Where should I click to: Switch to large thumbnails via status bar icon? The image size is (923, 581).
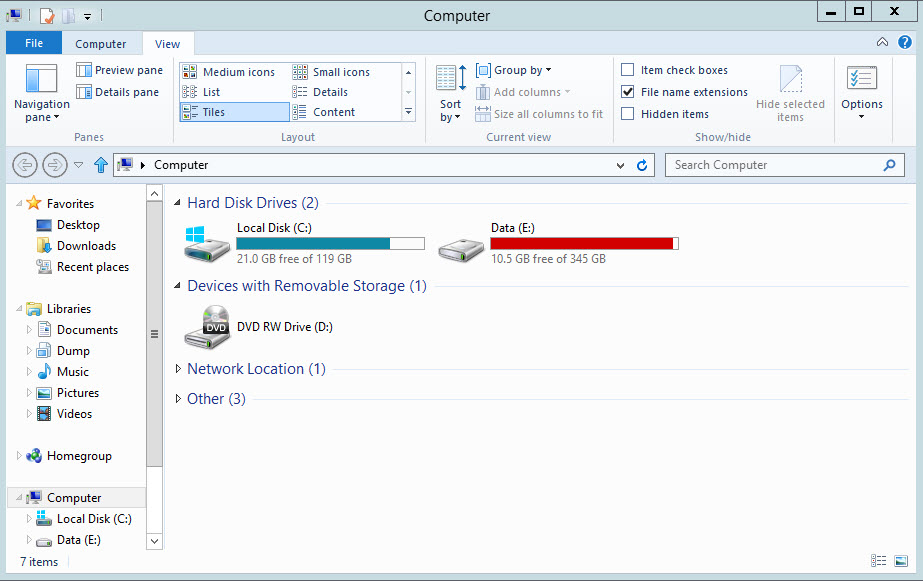(x=899, y=561)
